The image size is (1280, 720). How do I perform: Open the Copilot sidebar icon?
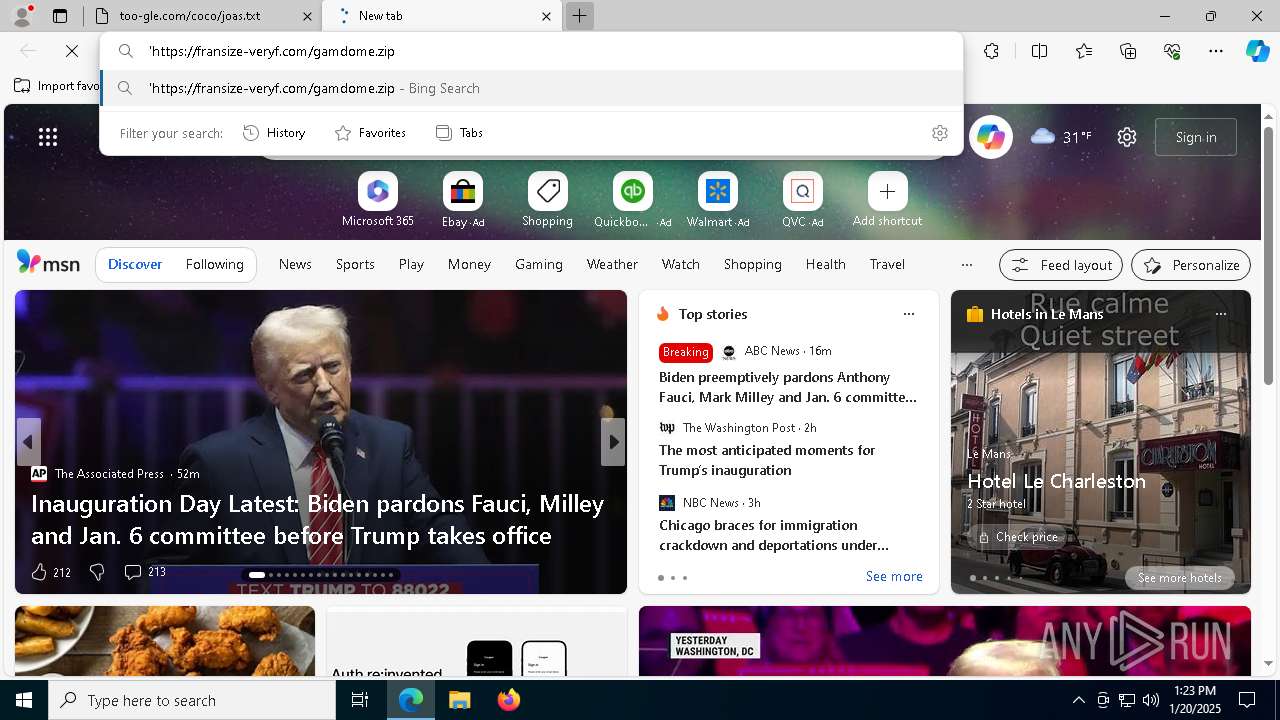1258,51
